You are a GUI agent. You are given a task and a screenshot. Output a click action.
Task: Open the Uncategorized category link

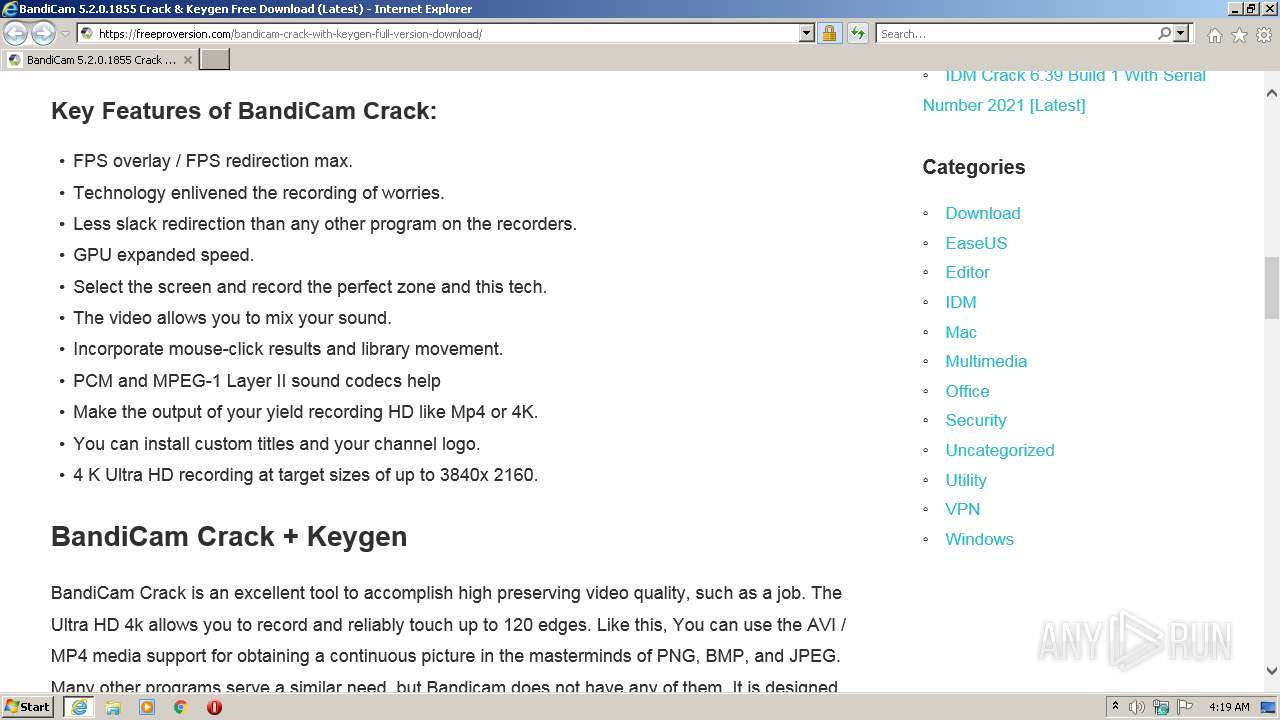point(1000,450)
